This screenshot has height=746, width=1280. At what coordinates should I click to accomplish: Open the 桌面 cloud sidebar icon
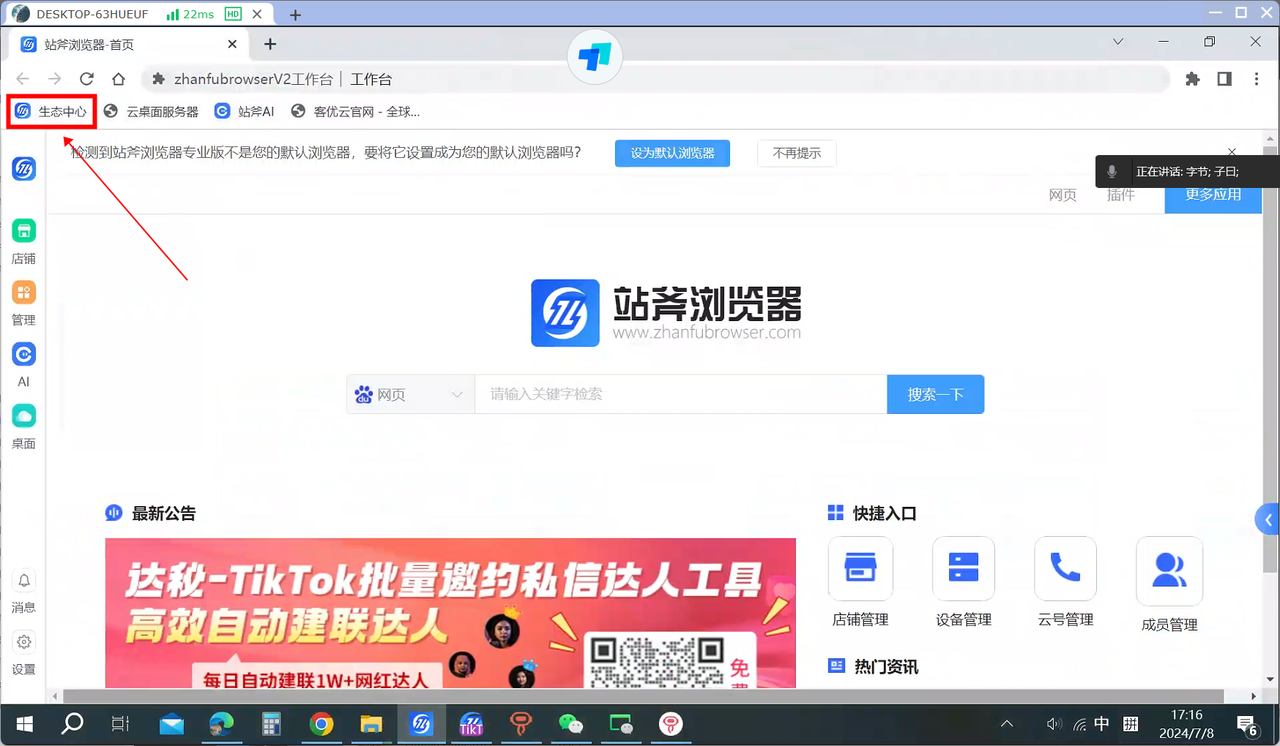click(x=24, y=416)
